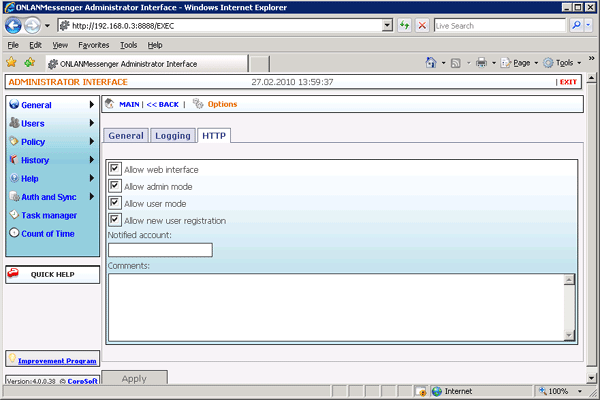The image size is (600, 400).
Task: Click the Live Search magnifier icon
Action: [576, 26]
